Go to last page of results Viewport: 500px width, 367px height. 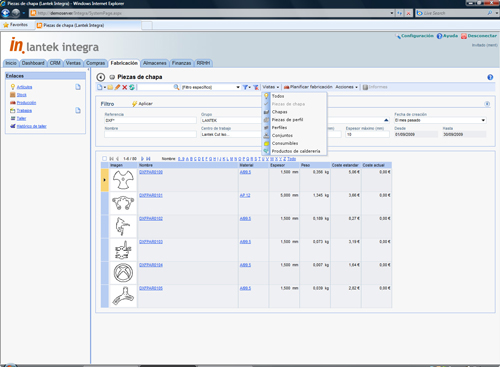[x=148, y=159]
